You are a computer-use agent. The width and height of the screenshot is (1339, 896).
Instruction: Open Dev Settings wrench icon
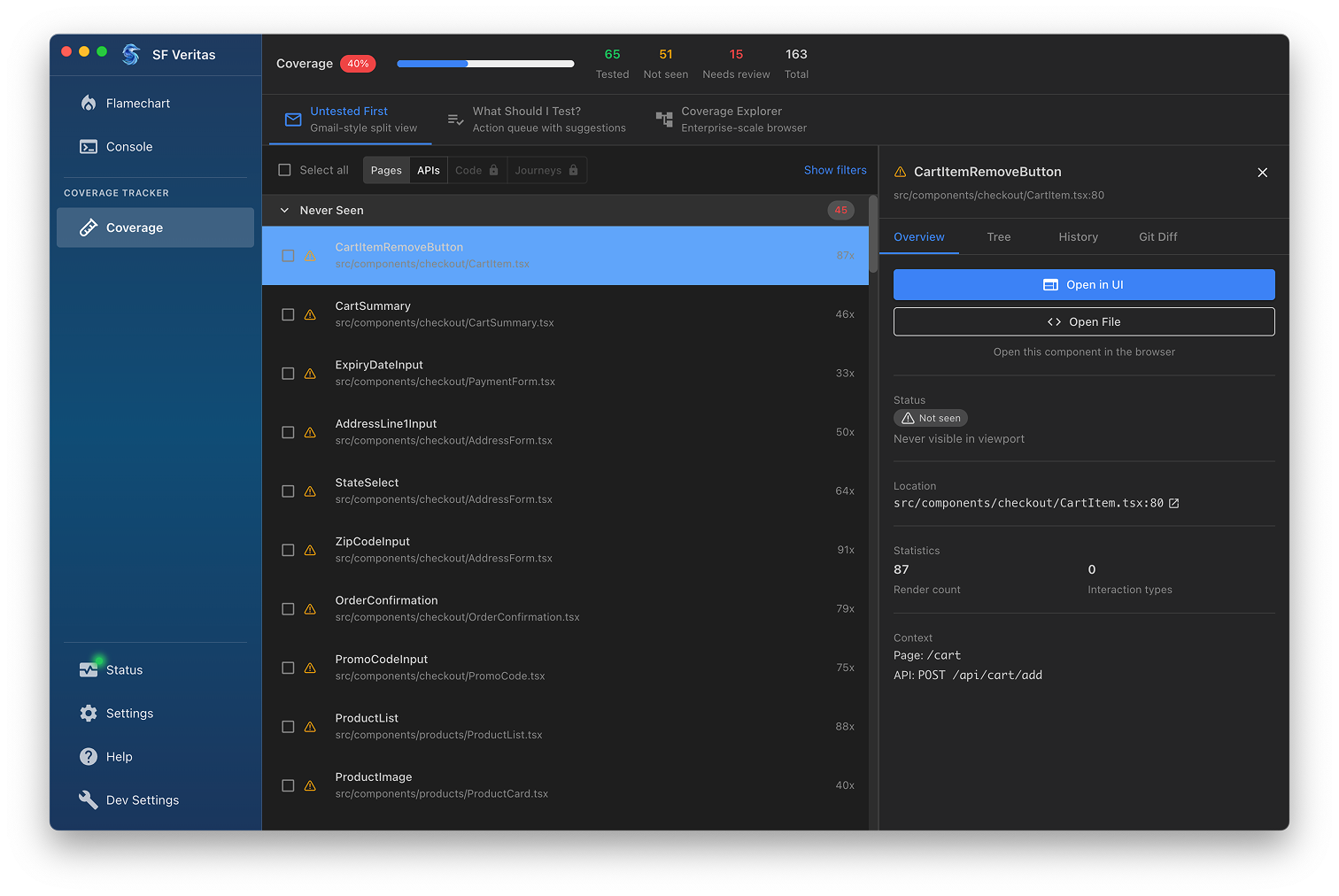[89, 800]
